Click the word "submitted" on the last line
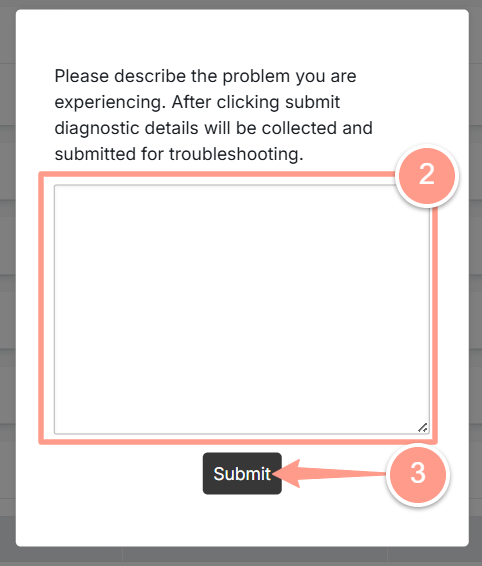 [x=95, y=154]
